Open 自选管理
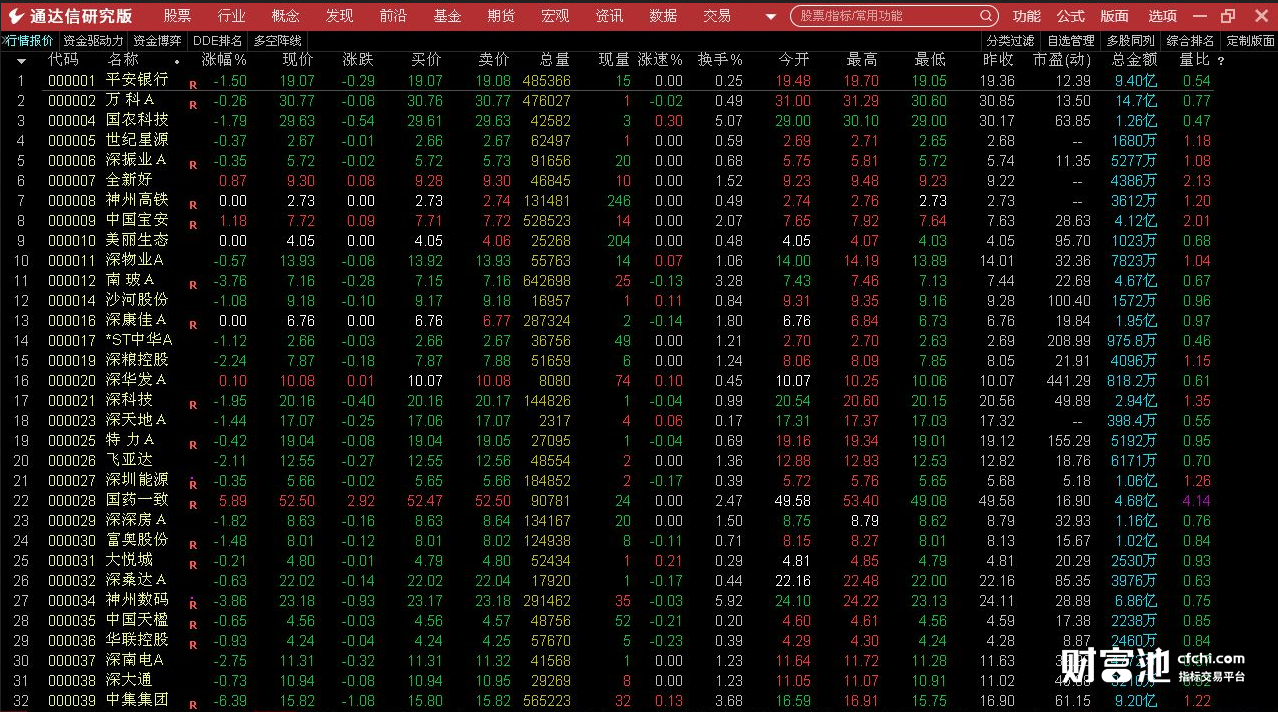1278x712 pixels. (x=1070, y=41)
